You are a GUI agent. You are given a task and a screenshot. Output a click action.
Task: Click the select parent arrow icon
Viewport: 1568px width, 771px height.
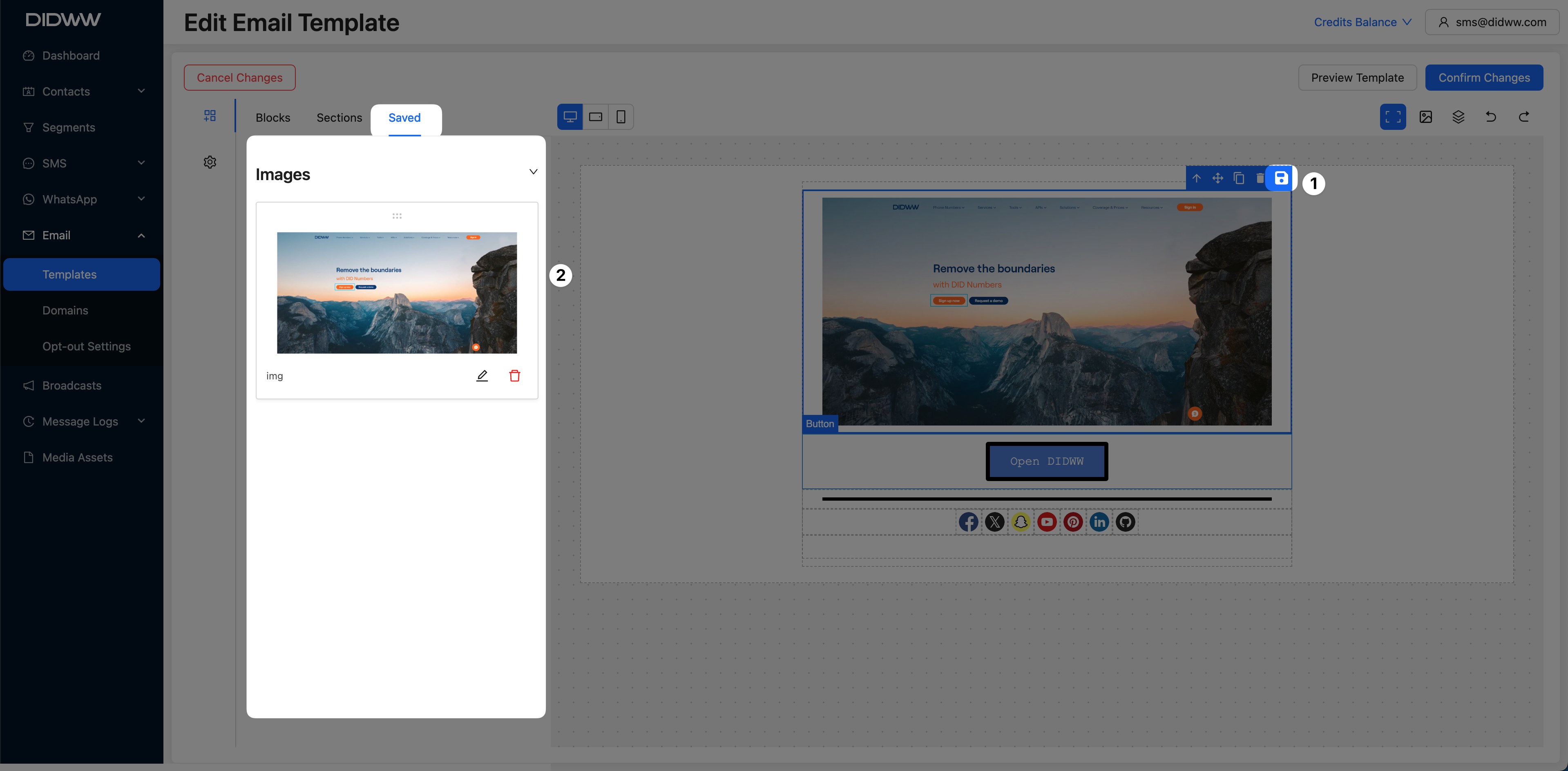[x=1197, y=178]
